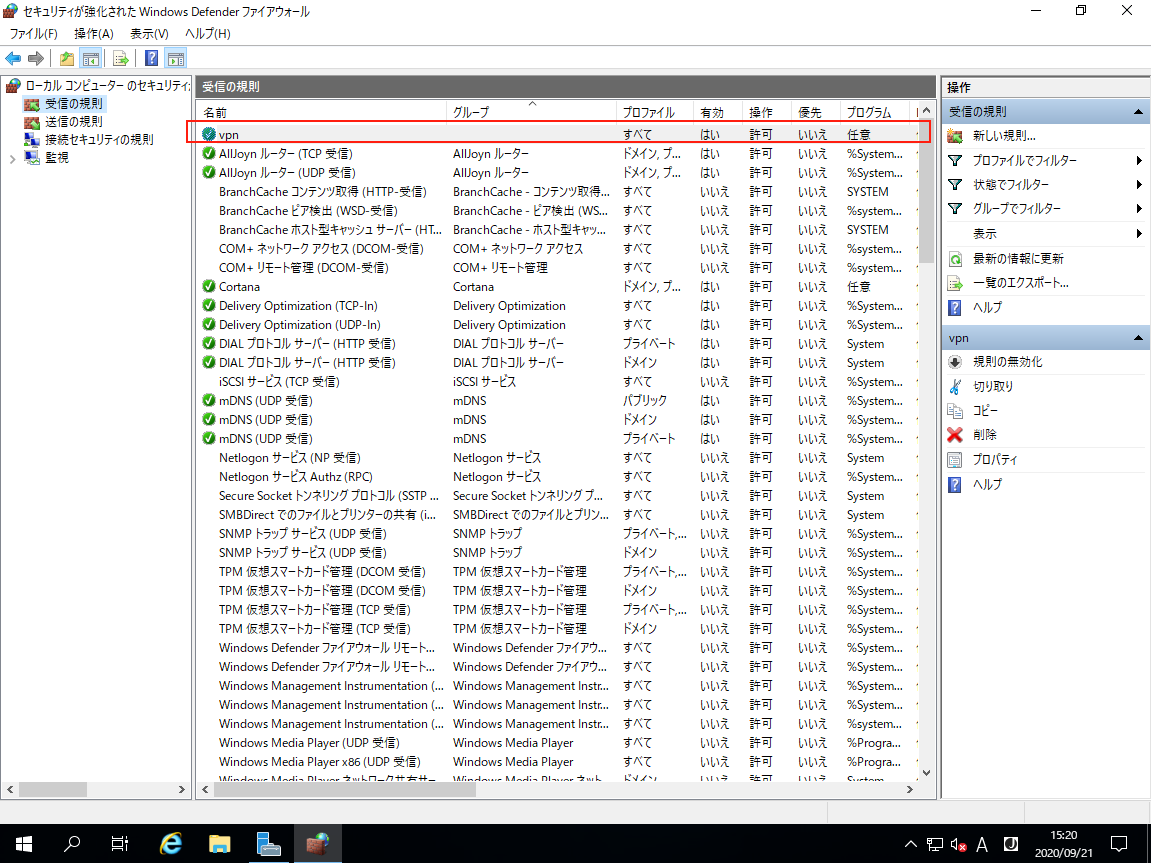Image resolution: width=1151 pixels, height=863 pixels.
Task: Click the IME input mode A indicator
Action: click(x=981, y=844)
